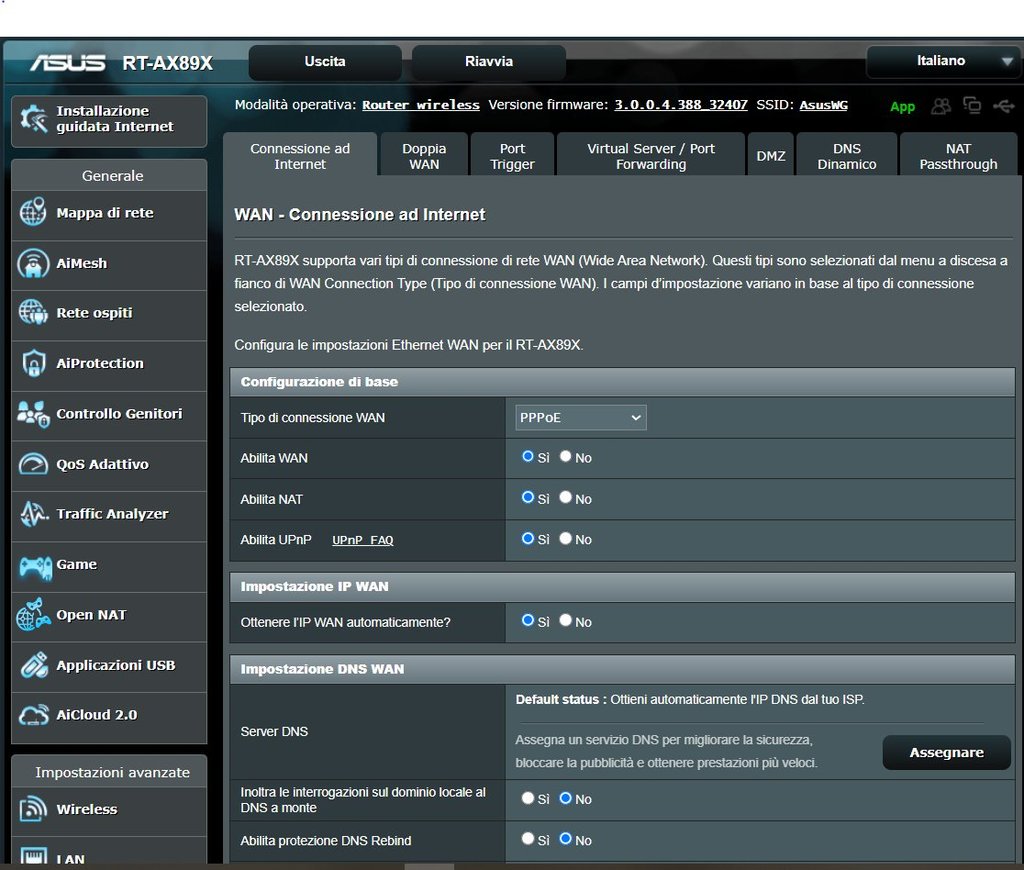Screen dimensions: 1024x870
Task: Click the USB status icon in header
Action: pyautogui.click(x=1003, y=106)
